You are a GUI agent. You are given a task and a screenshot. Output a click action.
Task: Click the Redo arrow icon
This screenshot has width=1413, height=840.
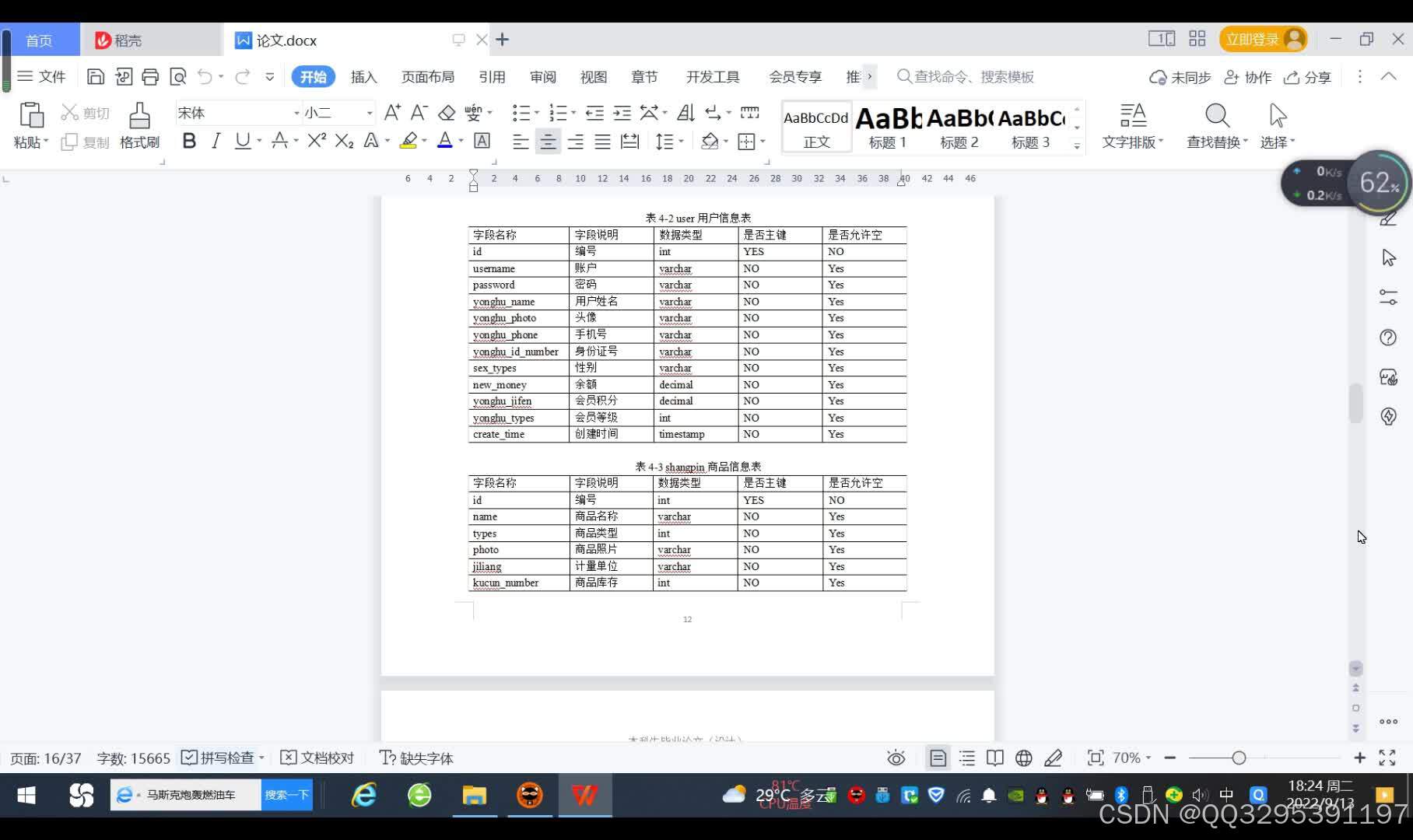[x=243, y=76]
